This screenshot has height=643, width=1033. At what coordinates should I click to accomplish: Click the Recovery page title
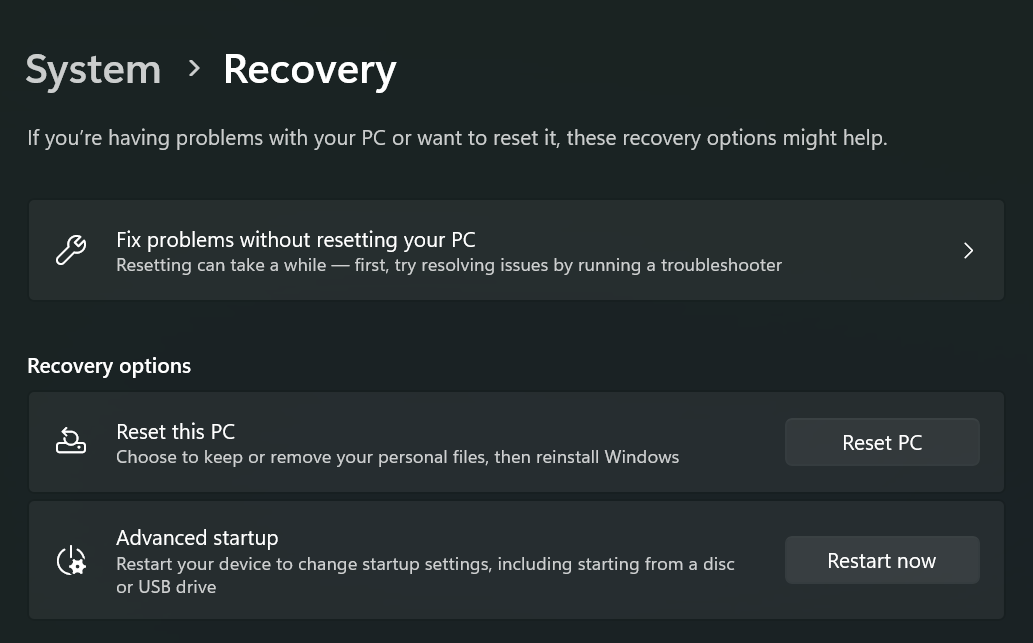coord(309,70)
